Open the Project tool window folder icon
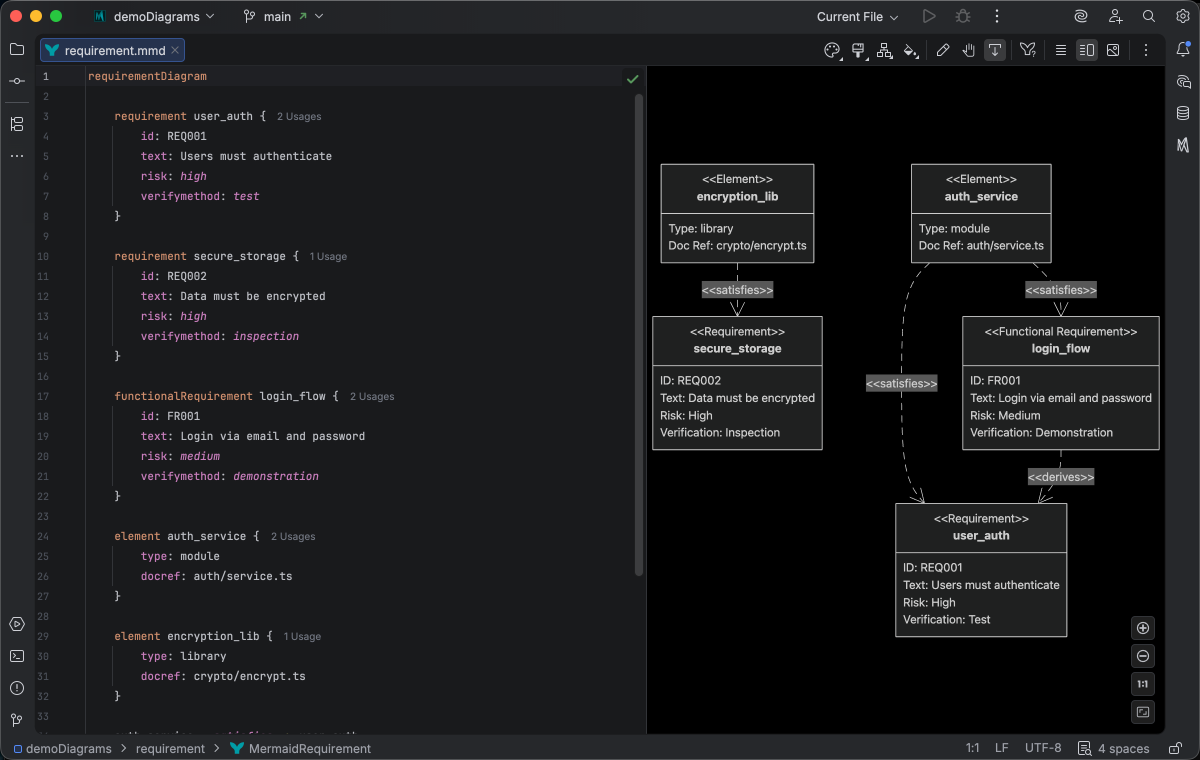The image size is (1200, 760). tap(17, 49)
